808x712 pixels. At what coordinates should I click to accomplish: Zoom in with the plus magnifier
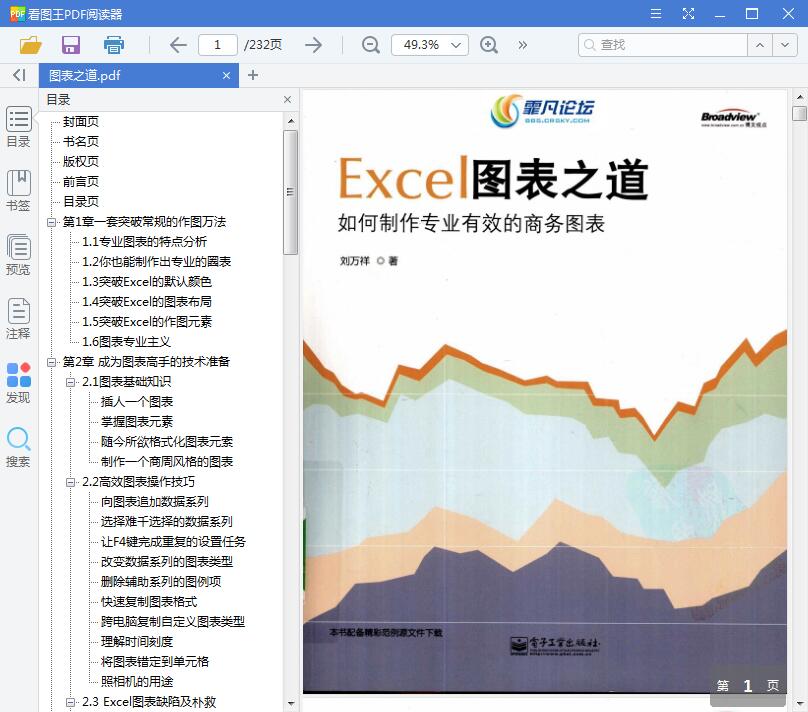point(489,45)
